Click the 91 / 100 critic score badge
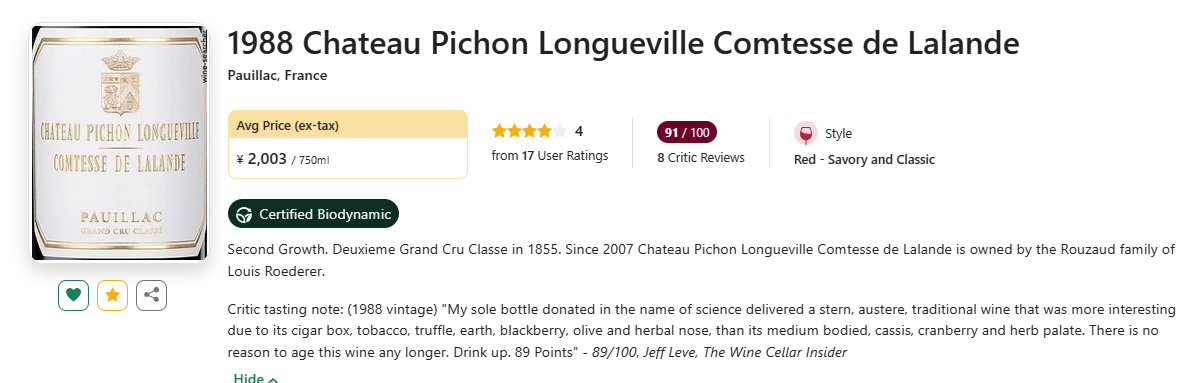The image size is (1194, 383). [x=687, y=132]
